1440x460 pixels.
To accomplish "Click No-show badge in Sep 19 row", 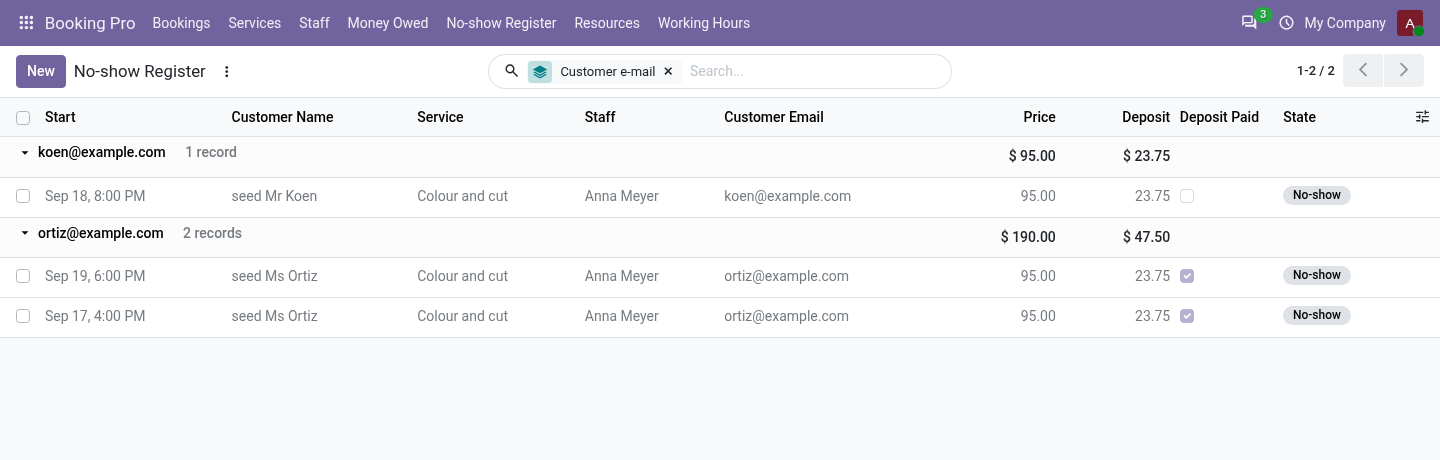I will tap(1316, 275).
